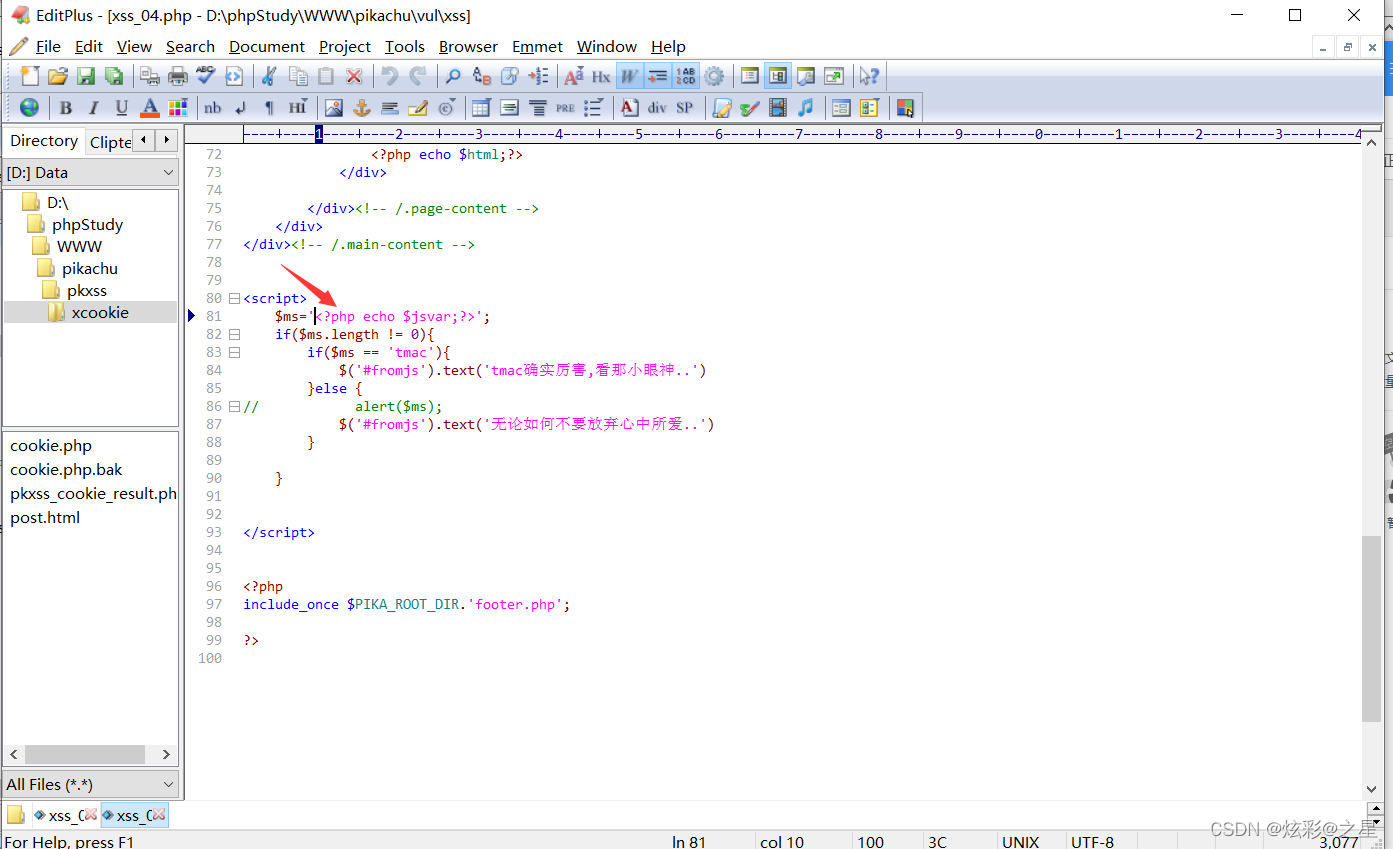Apply Italic tag with the I icon
The width and height of the screenshot is (1393, 849).
[94, 108]
